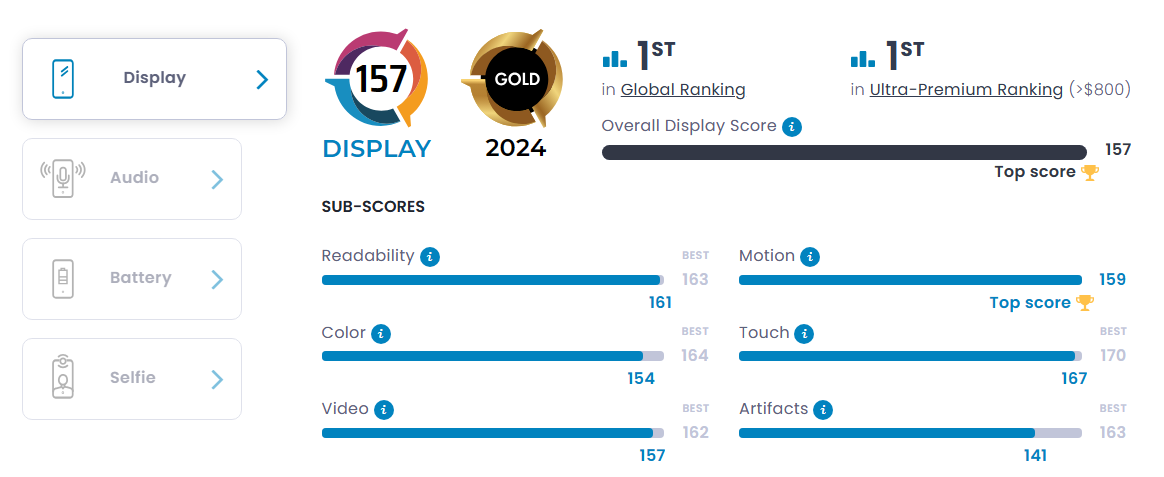The height and width of the screenshot is (477, 1164).
Task: Click the microphone icon on Audio tab
Action: pyautogui.click(x=63, y=178)
